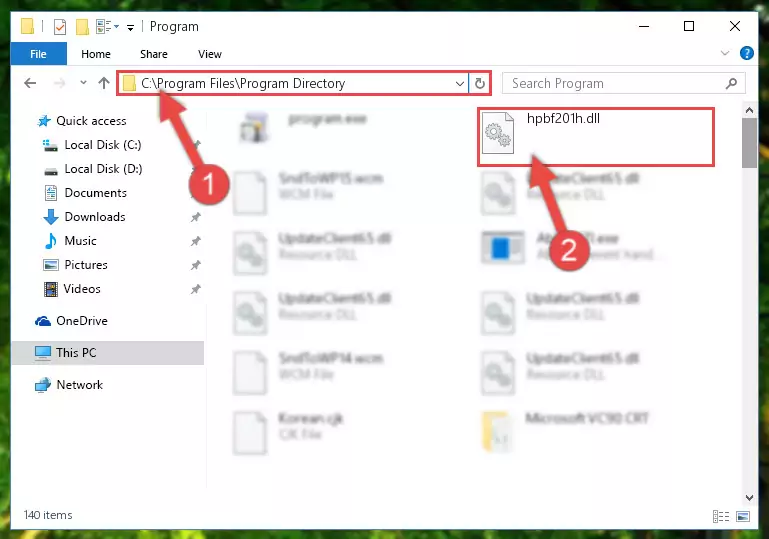Click the This PC monitor icon
Viewport: 769px width, 539px height.
pos(43,353)
